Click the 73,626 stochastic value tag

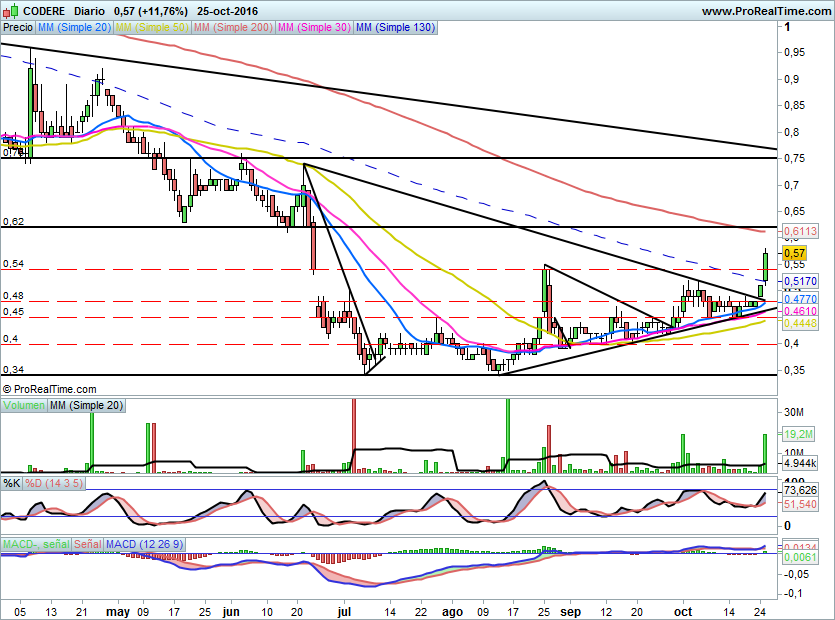pyautogui.click(x=801, y=491)
